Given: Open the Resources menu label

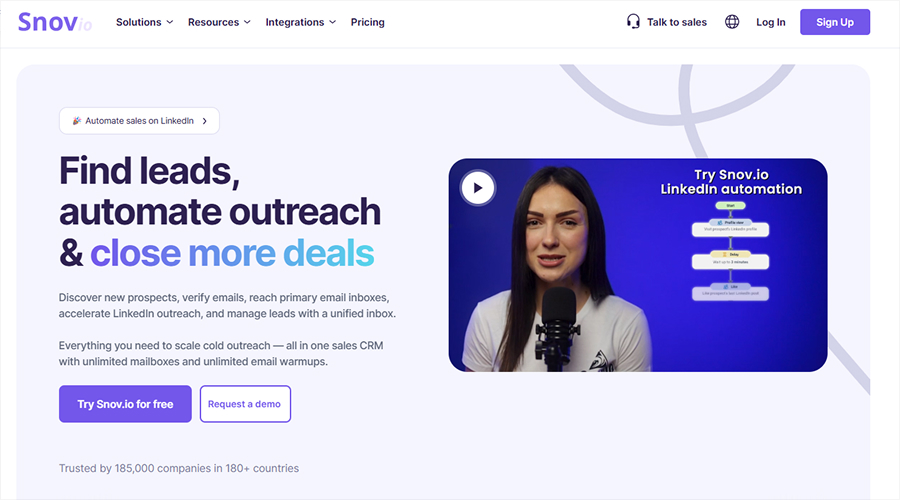Looking at the screenshot, I should (214, 22).
